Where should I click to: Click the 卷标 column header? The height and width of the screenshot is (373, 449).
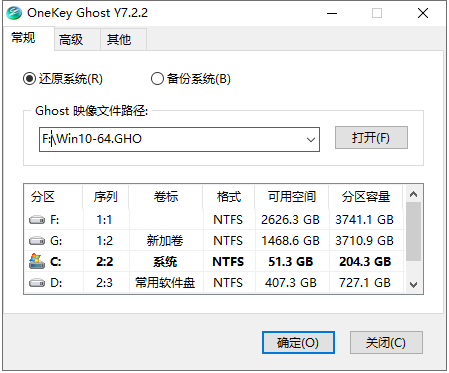(x=166, y=197)
